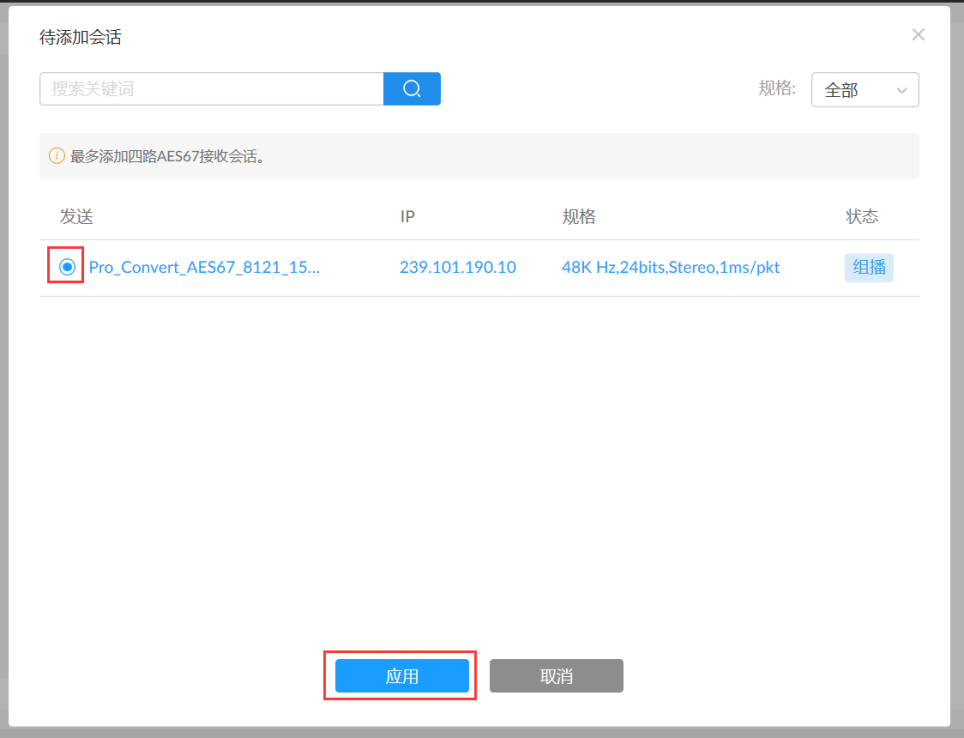This screenshot has height=738, width=964.
Task: Click the IP address 239.101.190.10
Action: point(457,267)
